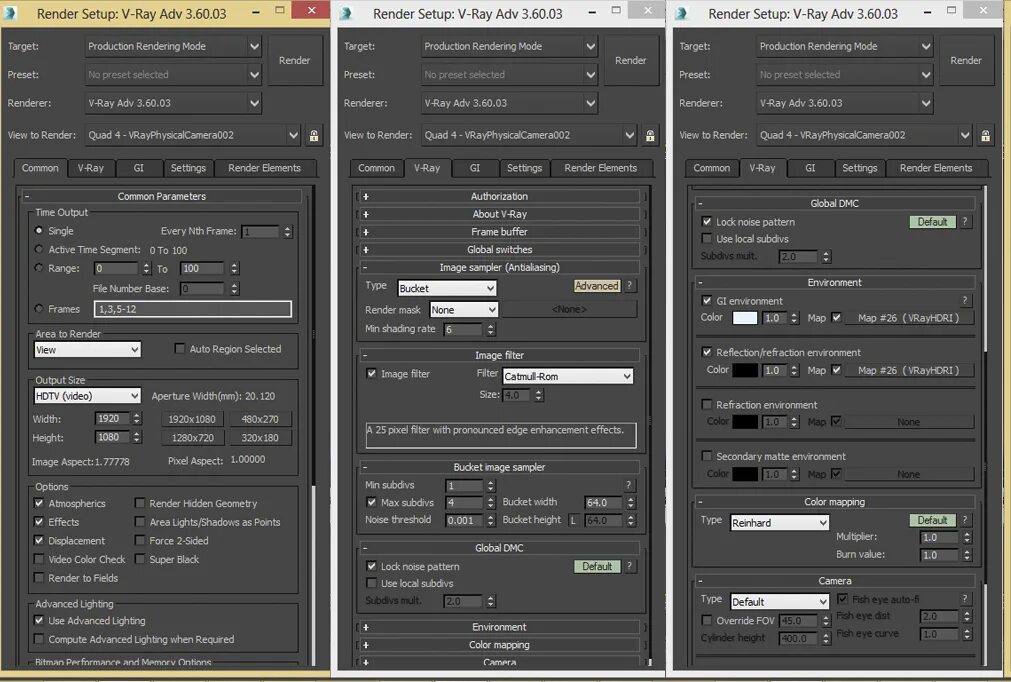Switch to Common tab in right window

tap(712, 168)
